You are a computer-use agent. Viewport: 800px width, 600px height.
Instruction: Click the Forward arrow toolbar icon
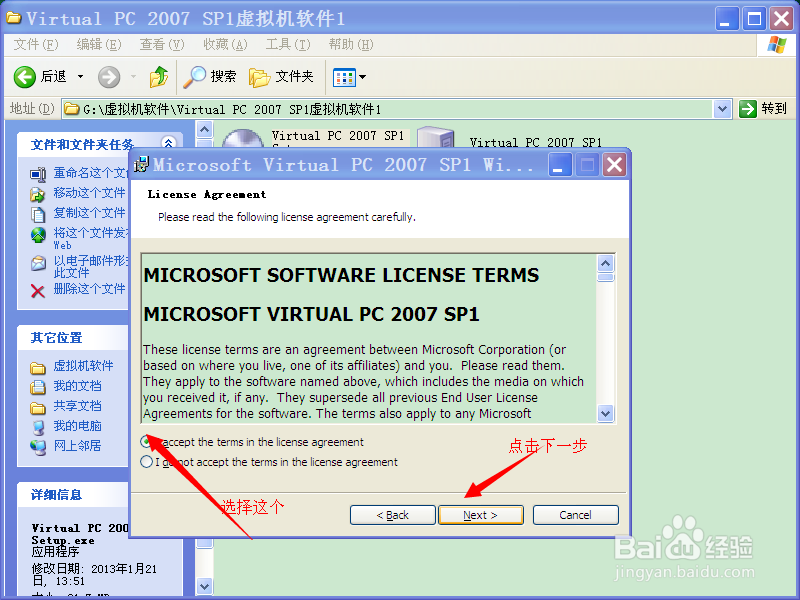coord(109,77)
